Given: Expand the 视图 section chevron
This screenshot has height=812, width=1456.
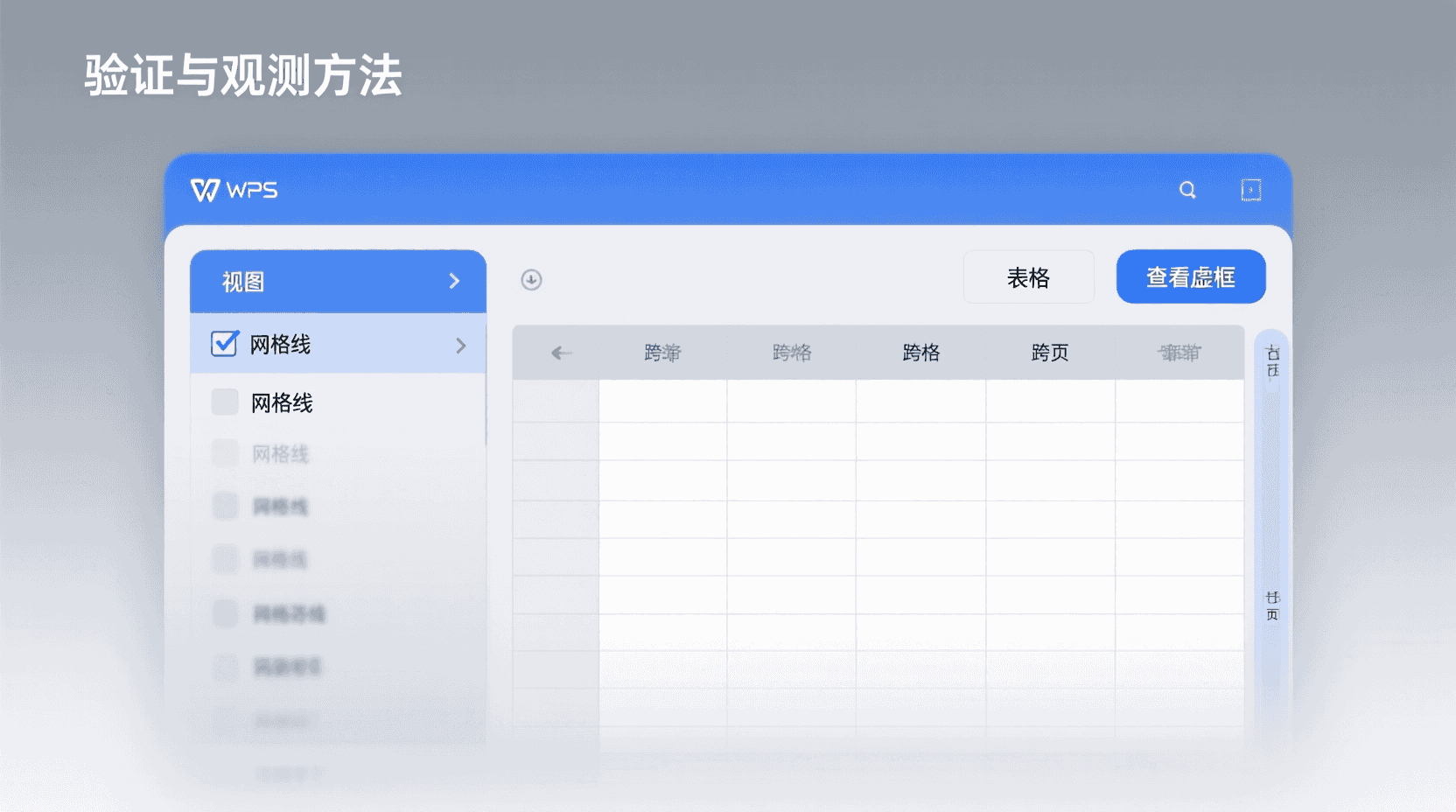Looking at the screenshot, I should point(454,281).
